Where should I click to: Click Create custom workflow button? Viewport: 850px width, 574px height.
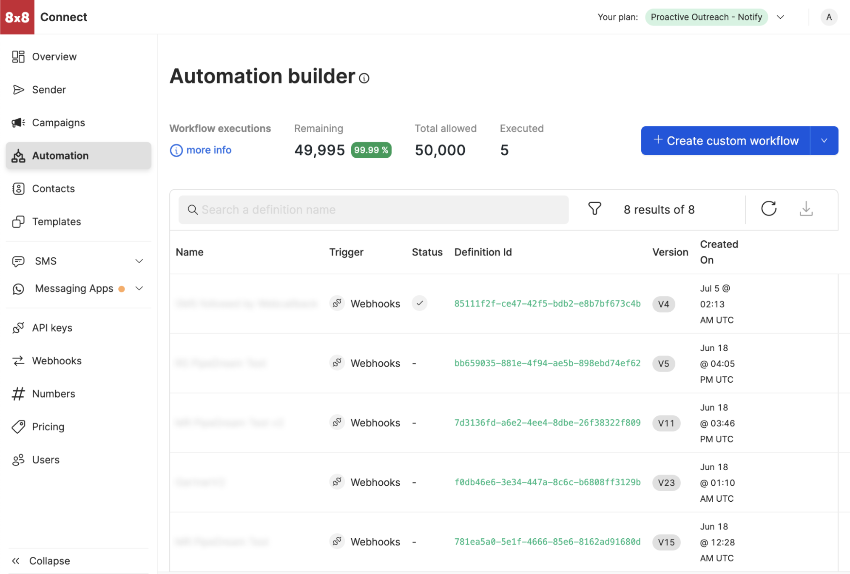pos(726,141)
